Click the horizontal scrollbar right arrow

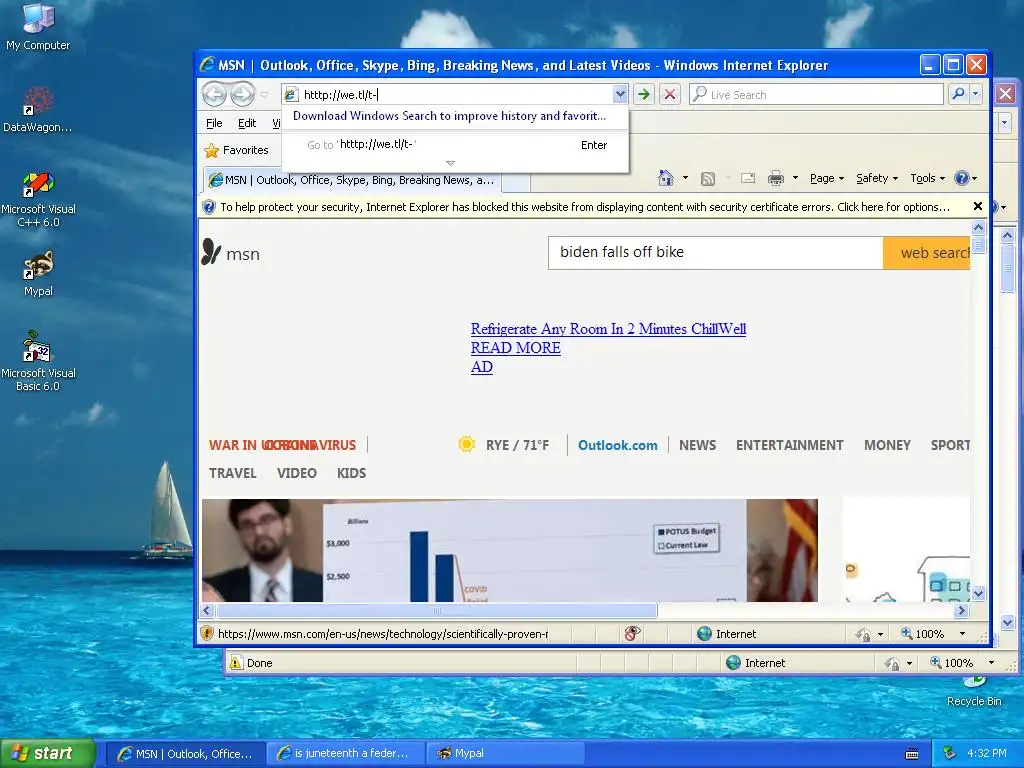pos(961,611)
